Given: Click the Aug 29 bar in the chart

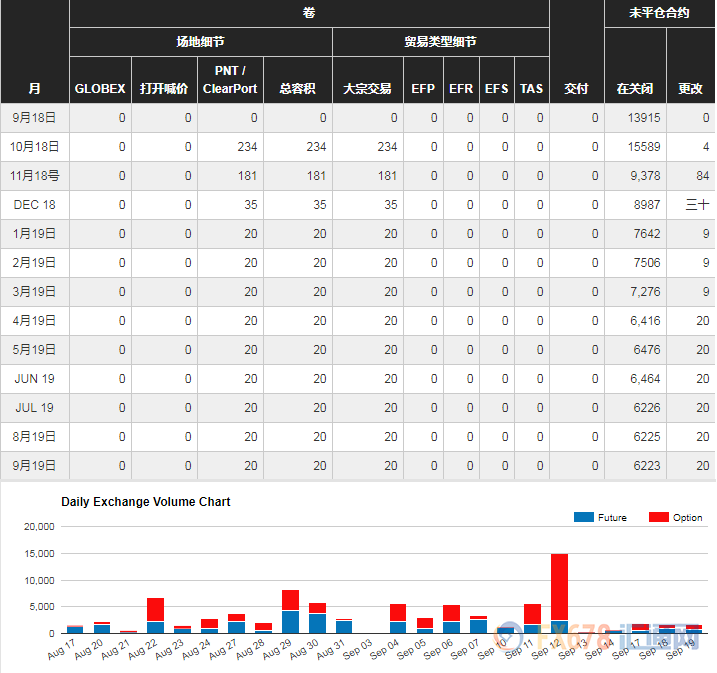Looking at the screenshot, I should (x=290, y=610).
